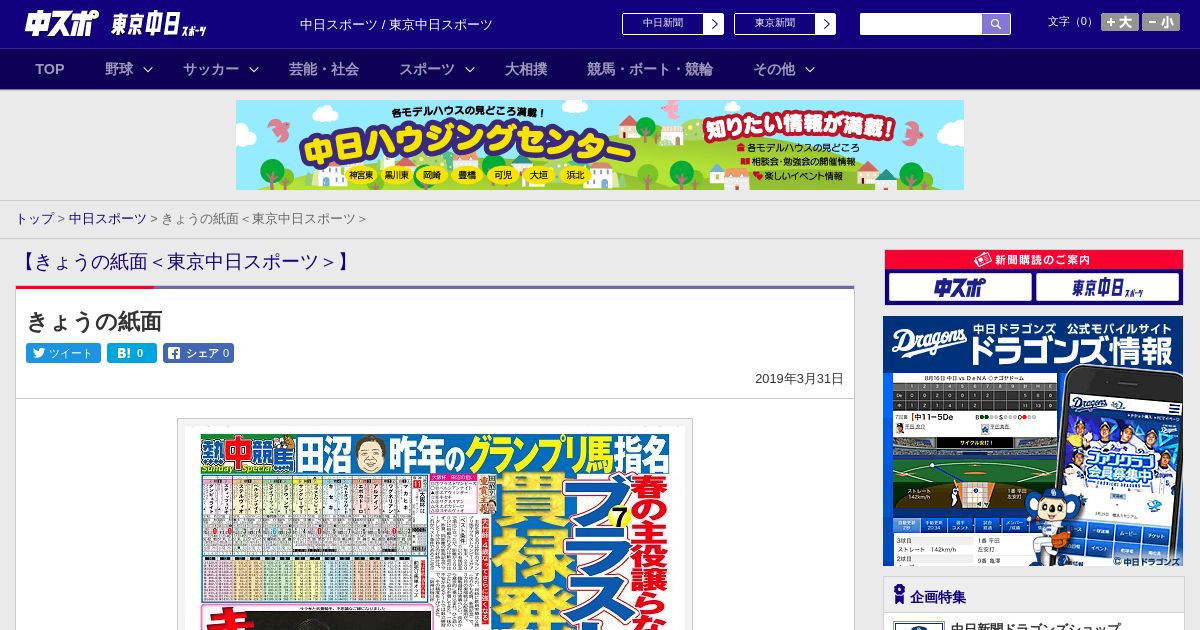Click the search magnifier button
This screenshot has width=1200, height=630.
coord(996,24)
